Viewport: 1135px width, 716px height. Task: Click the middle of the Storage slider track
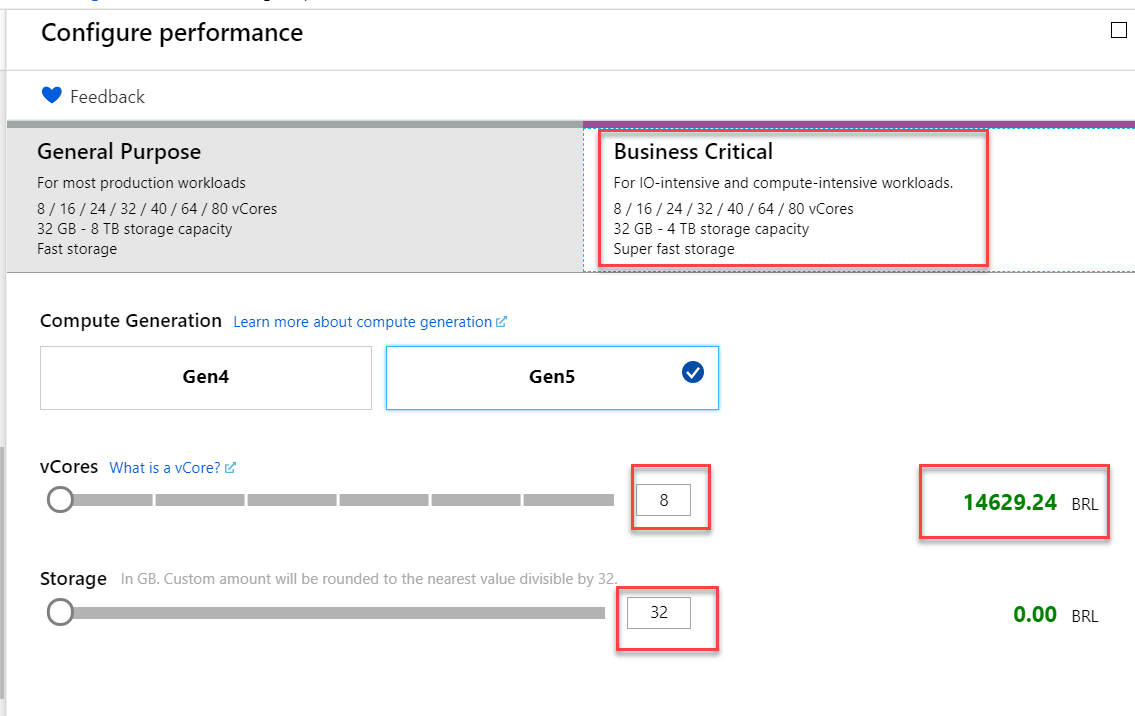tap(330, 612)
